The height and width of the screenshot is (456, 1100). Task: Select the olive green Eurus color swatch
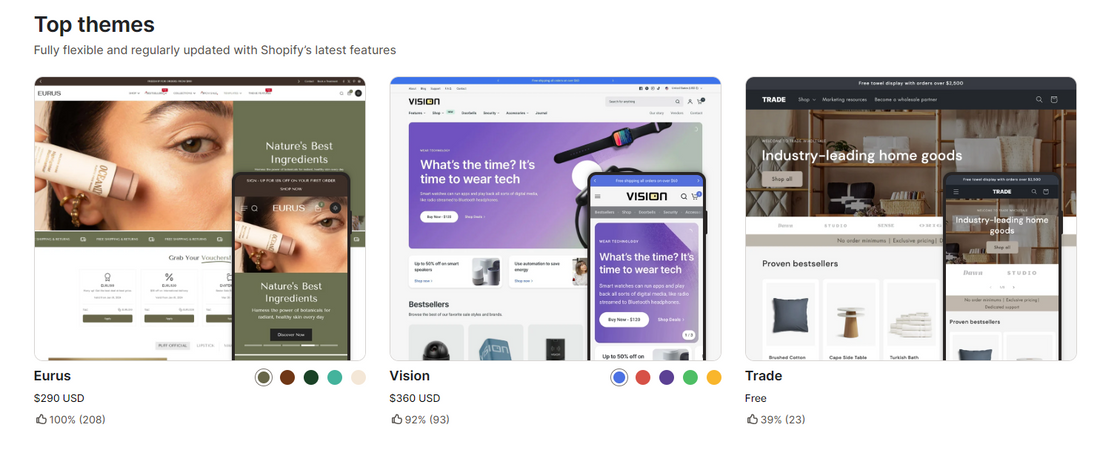pyautogui.click(x=264, y=377)
